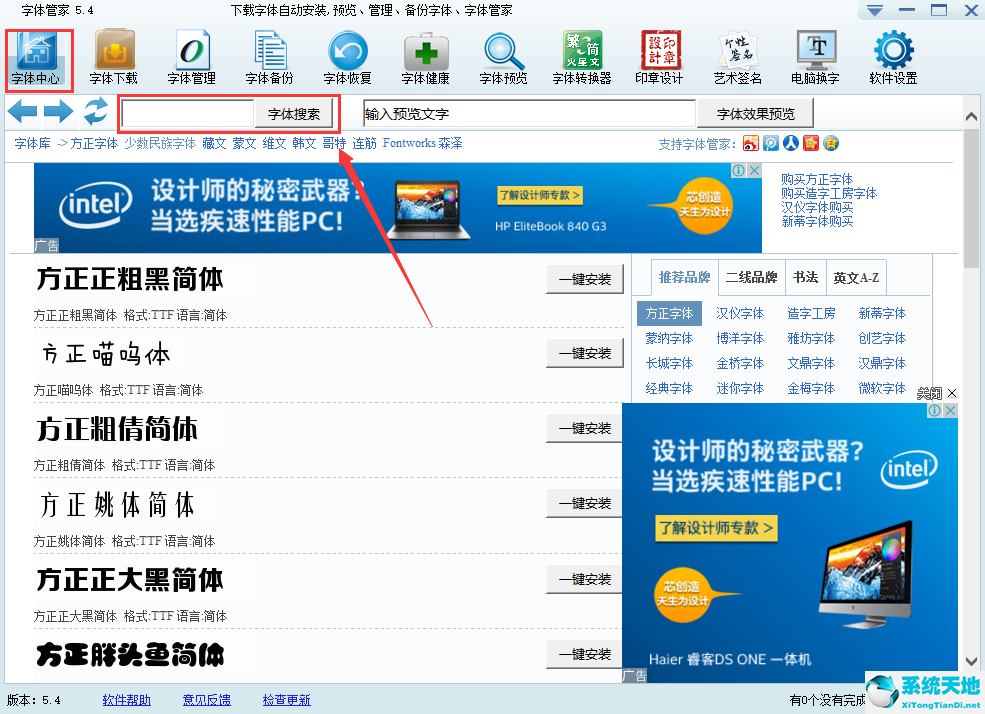The height and width of the screenshot is (714, 985).
Task: Select the 造字工房 brand link
Action: 811,313
